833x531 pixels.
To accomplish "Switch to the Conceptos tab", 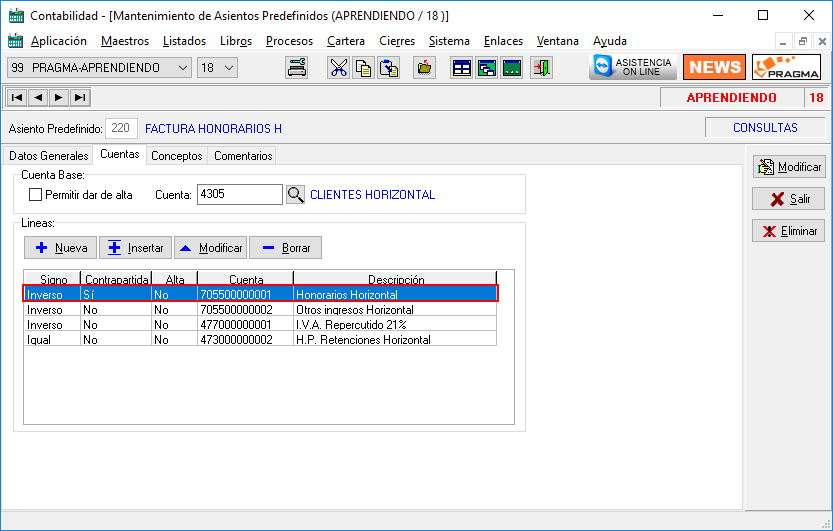I will (x=176, y=156).
